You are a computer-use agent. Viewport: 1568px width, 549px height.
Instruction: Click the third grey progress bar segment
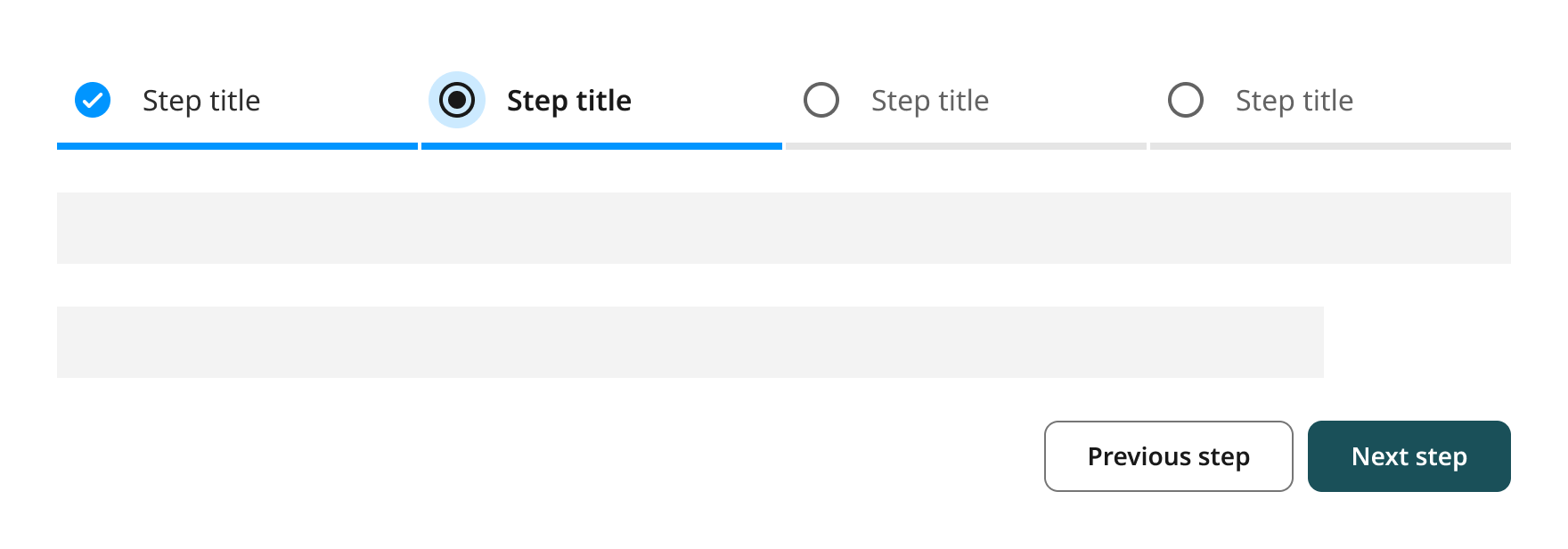pyautogui.click(x=966, y=146)
